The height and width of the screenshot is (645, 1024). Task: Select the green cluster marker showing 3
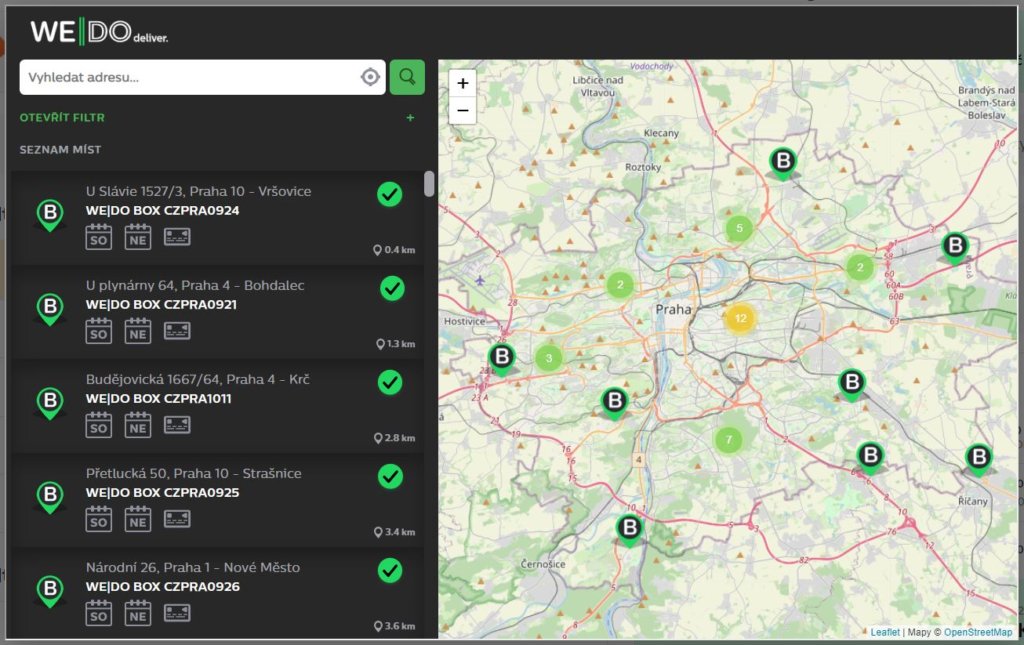point(549,358)
